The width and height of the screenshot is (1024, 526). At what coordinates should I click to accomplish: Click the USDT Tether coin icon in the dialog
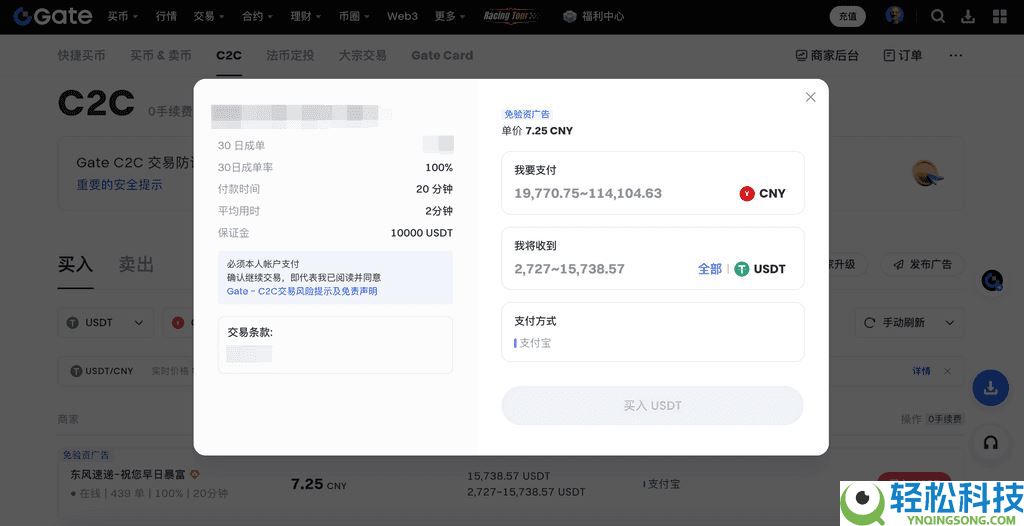741,269
